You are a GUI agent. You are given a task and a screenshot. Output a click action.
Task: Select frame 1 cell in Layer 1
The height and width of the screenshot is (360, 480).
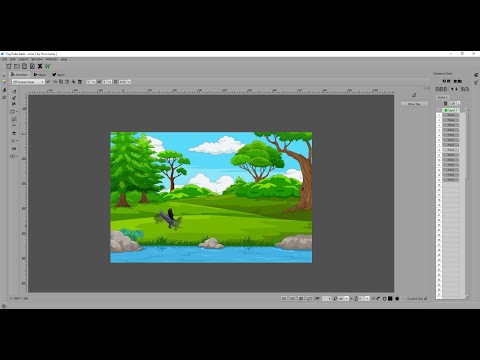pos(451,115)
